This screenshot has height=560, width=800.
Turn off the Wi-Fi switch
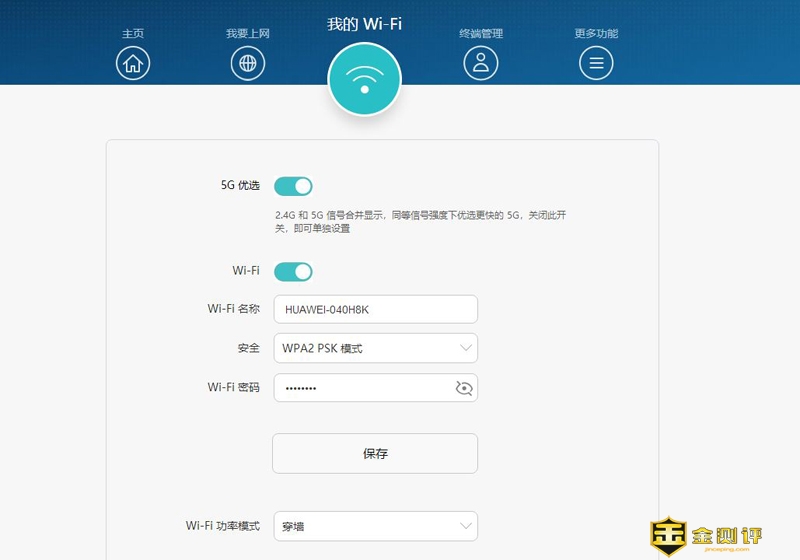pos(293,271)
